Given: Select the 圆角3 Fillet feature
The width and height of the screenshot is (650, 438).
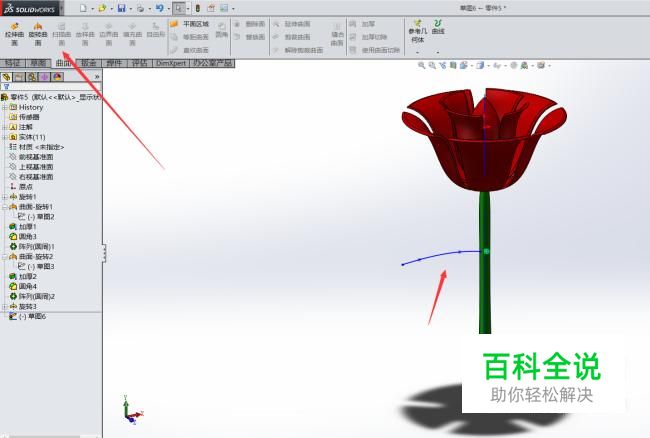Looking at the screenshot, I should (x=23, y=237).
